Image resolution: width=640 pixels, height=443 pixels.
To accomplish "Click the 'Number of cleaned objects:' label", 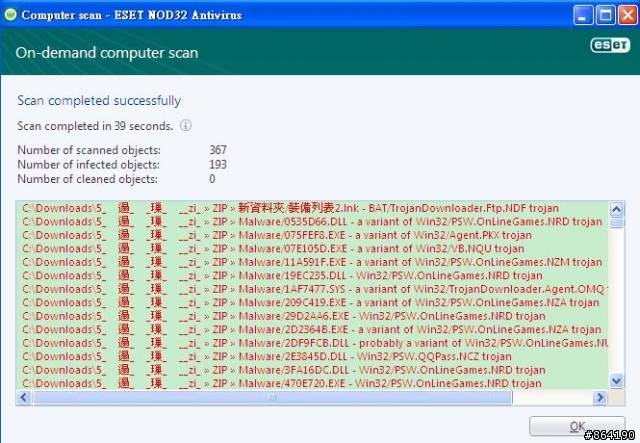I will tap(87, 179).
